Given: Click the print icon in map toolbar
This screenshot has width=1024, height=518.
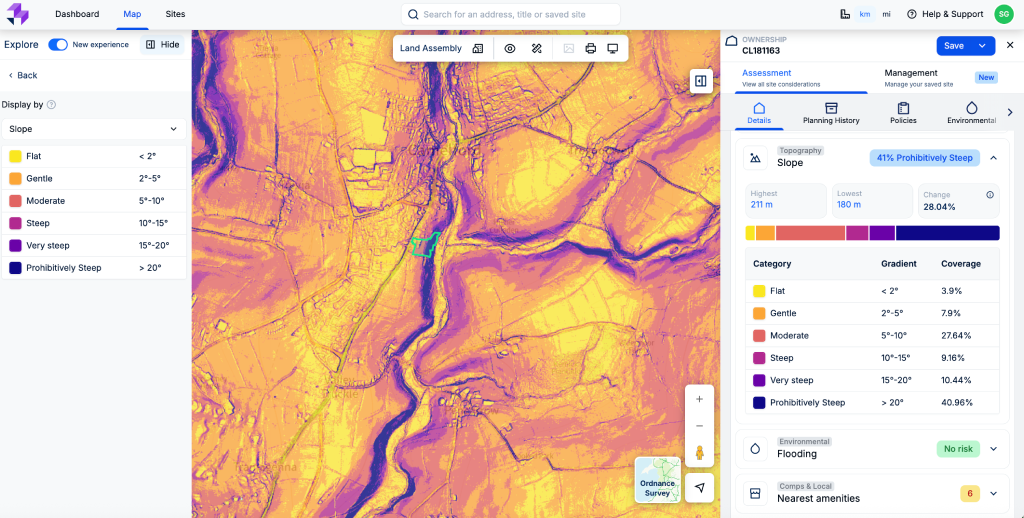Looking at the screenshot, I should tap(590, 48).
